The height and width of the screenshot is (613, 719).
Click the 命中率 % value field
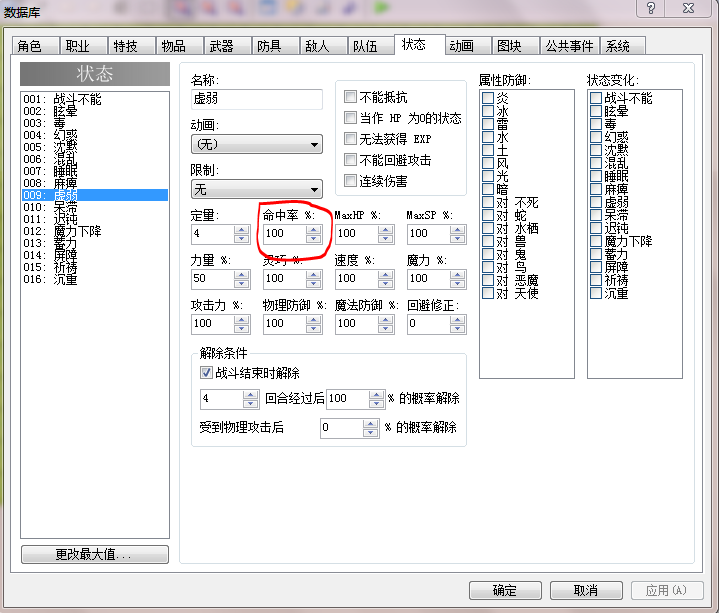285,234
